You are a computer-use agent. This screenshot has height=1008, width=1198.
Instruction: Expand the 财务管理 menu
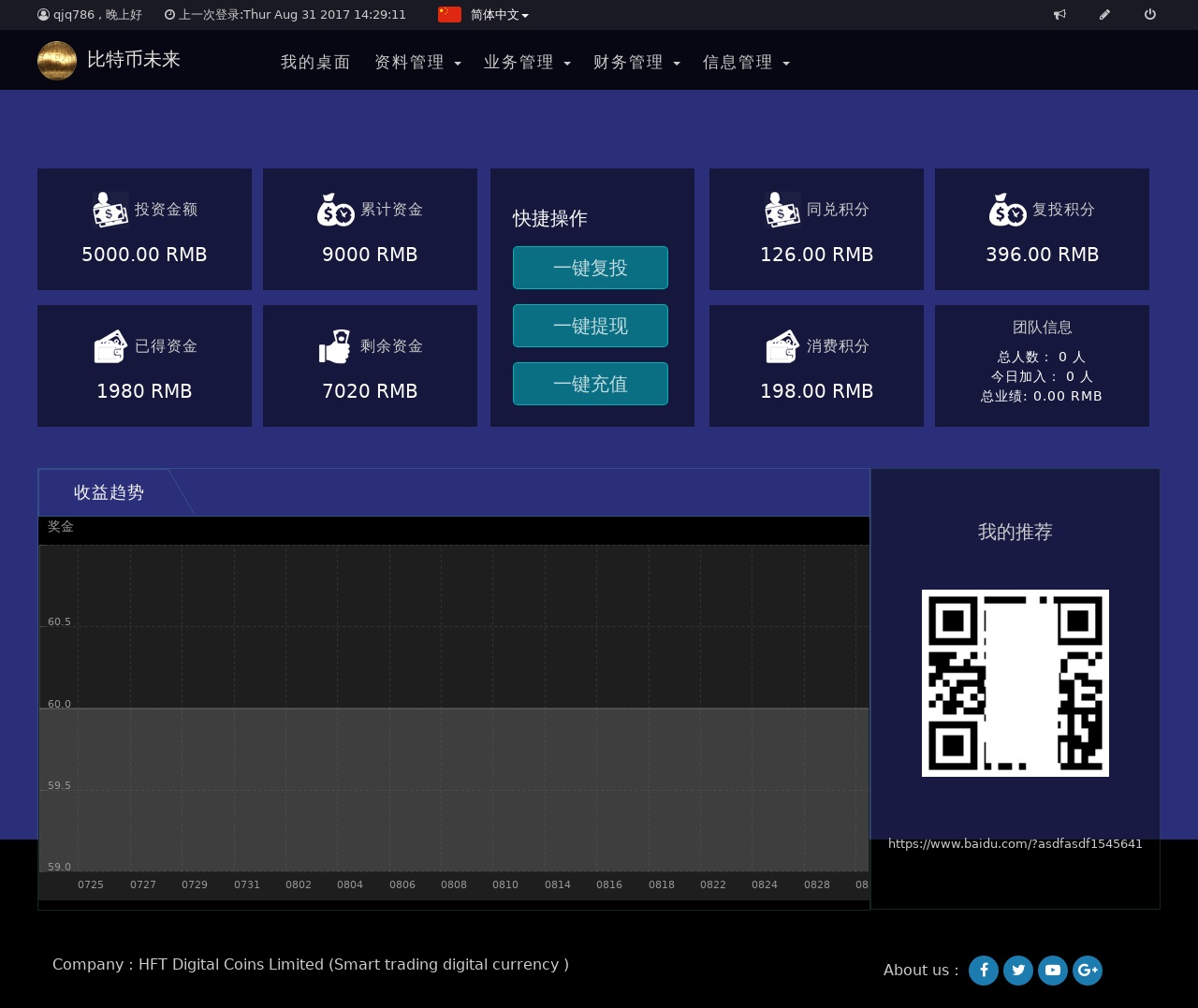pos(636,62)
